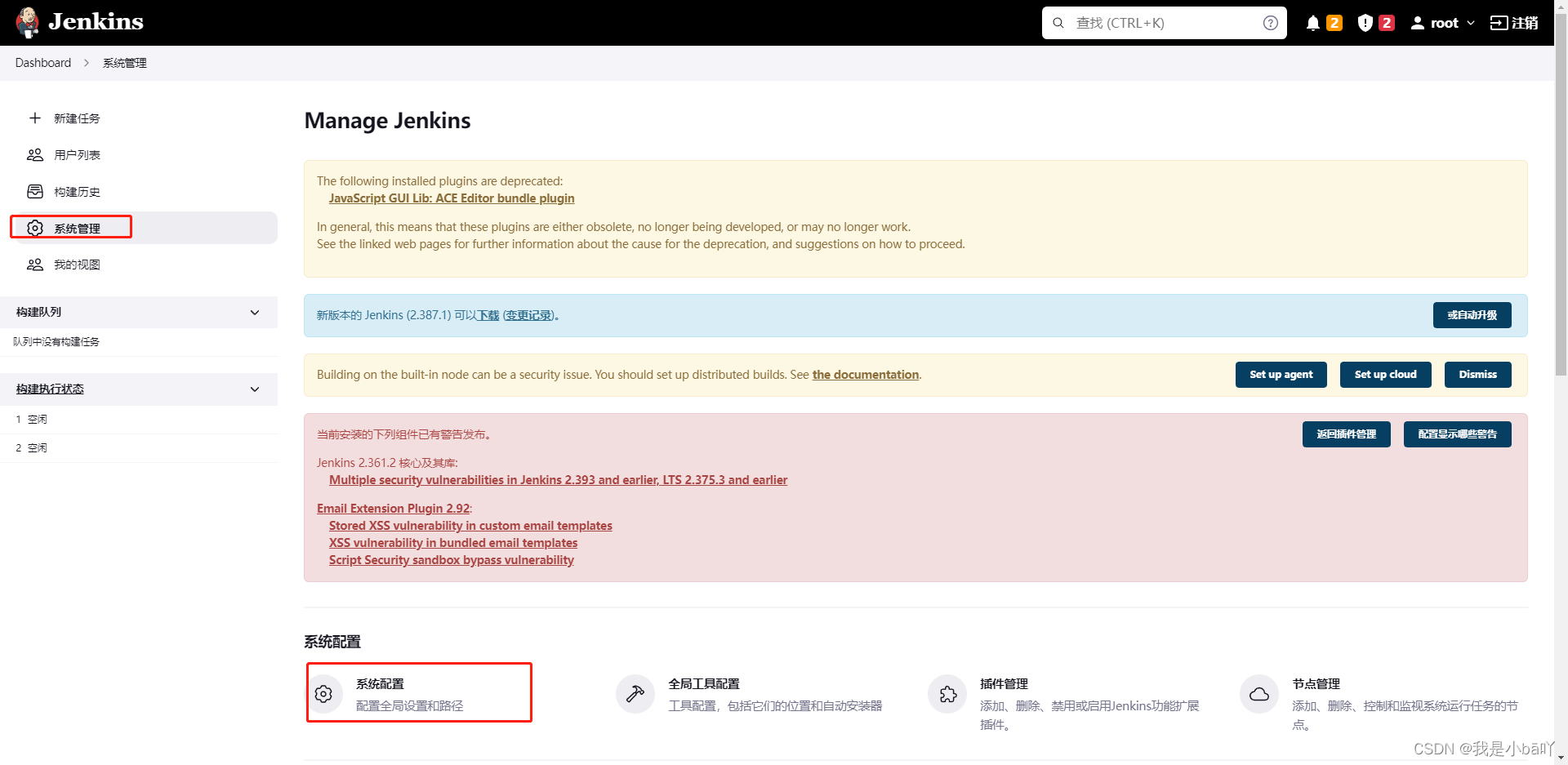This screenshot has width=1568, height=765.
Task: Click the notification count badge 2
Action: pos(1334,23)
